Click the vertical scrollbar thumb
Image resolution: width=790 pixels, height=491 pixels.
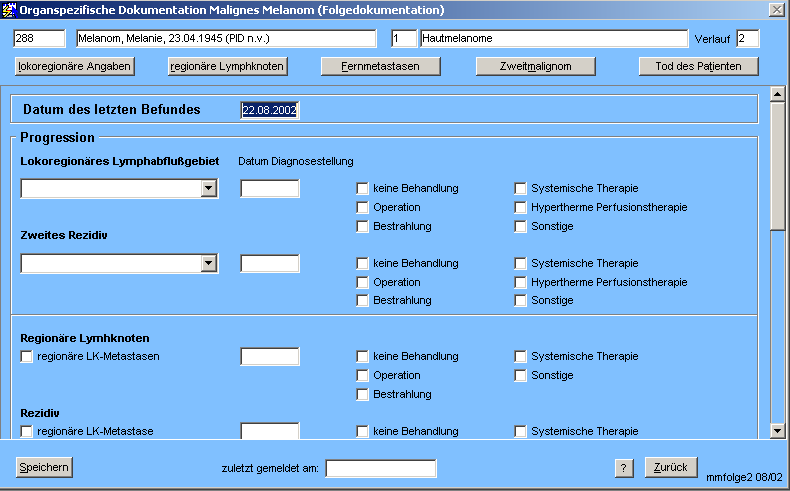tap(777, 165)
